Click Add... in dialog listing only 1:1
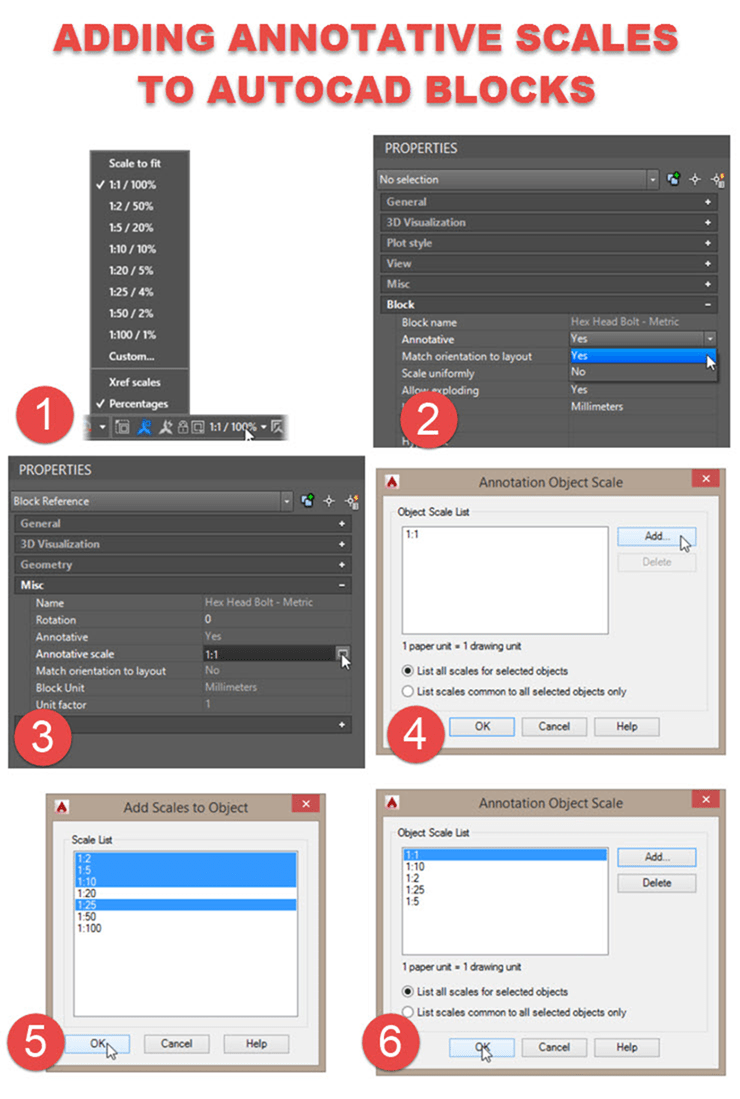This screenshot has height=1099, width=740. point(657,536)
